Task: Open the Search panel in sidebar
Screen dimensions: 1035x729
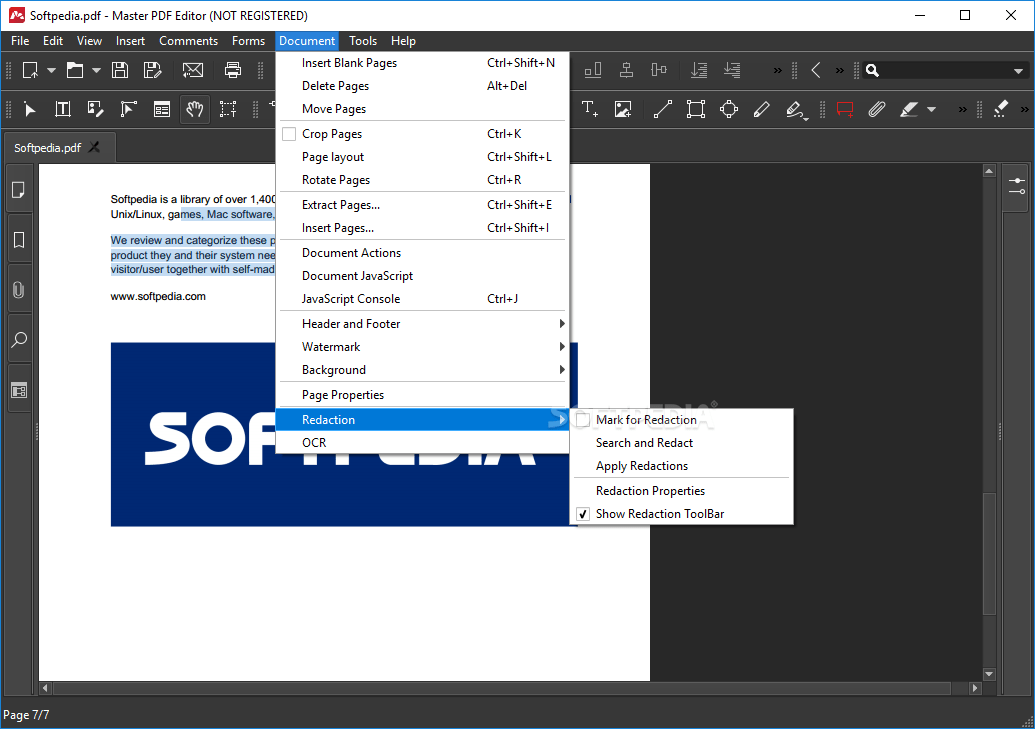Action: pos(19,339)
